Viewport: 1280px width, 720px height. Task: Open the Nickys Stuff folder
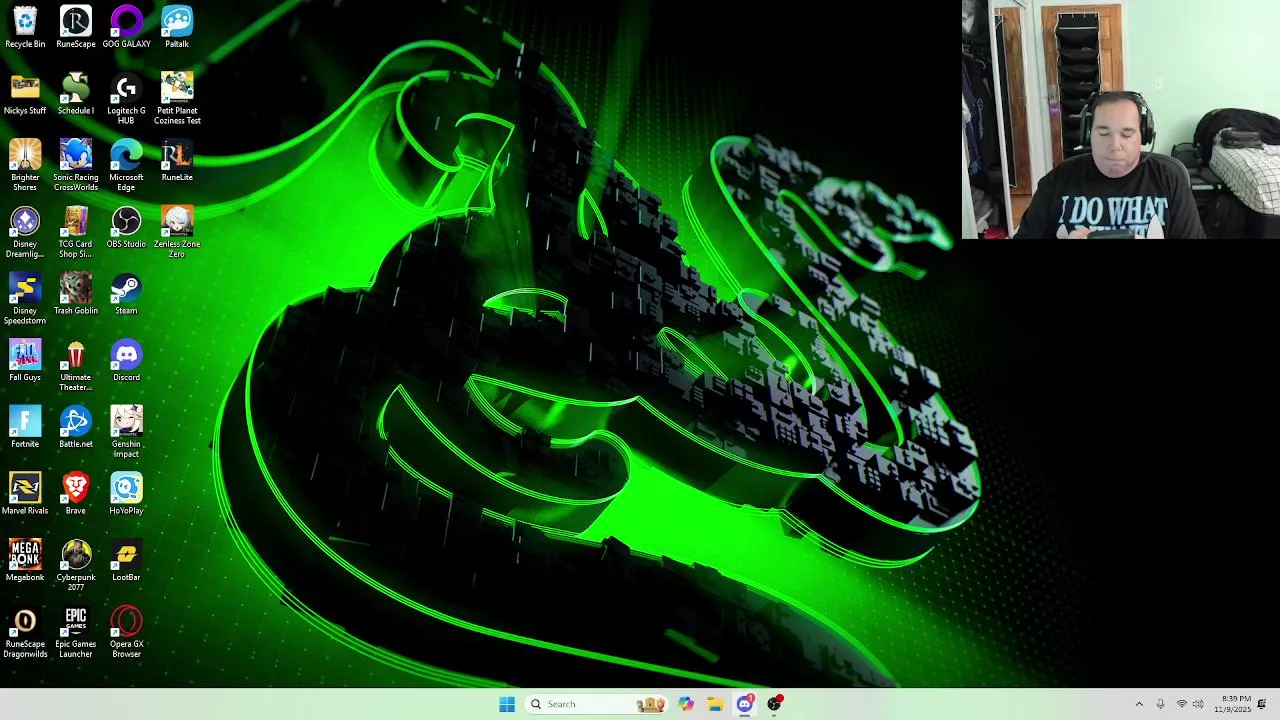[25, 94]
